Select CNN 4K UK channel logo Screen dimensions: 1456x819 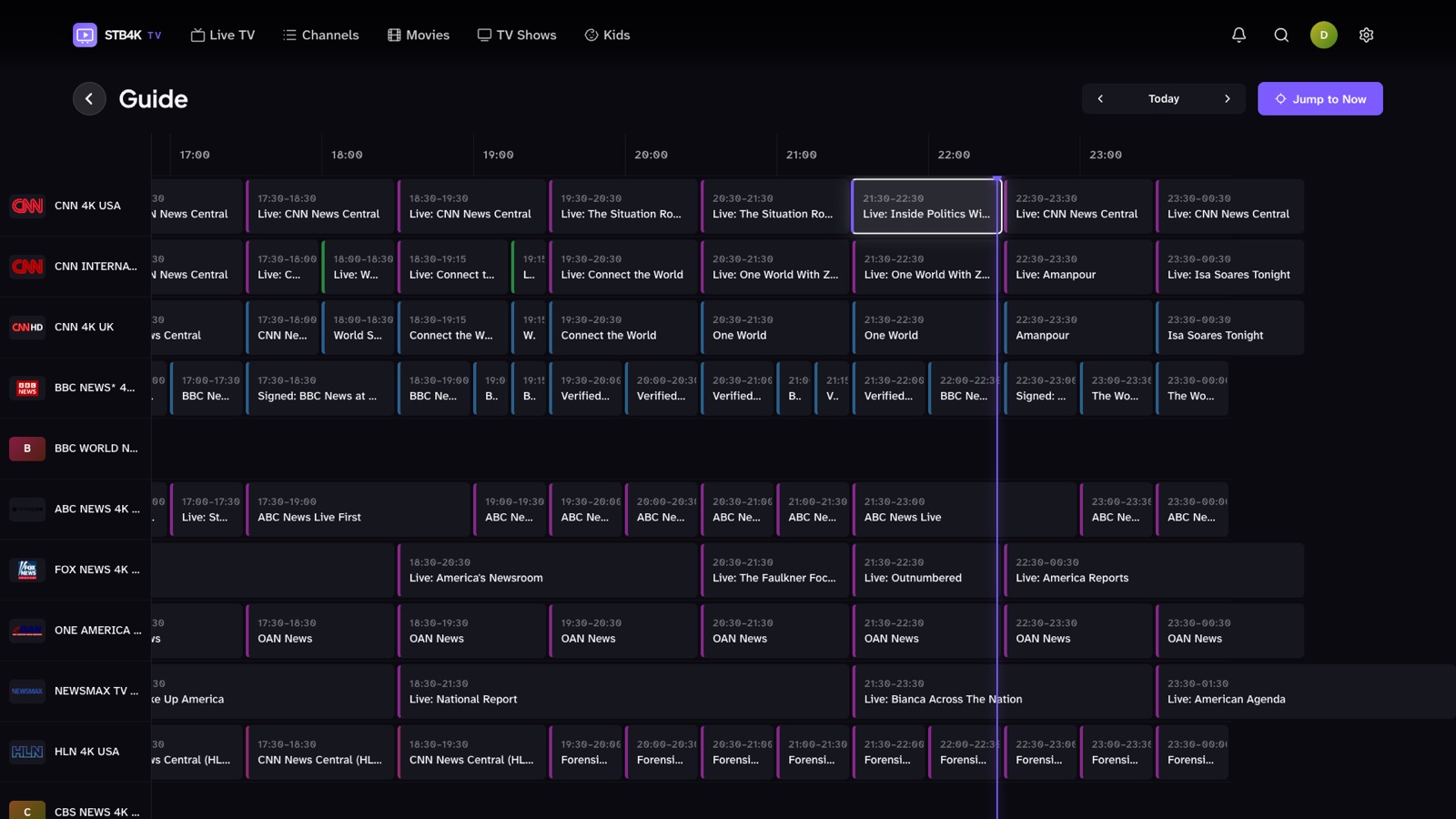pos(27,328)
